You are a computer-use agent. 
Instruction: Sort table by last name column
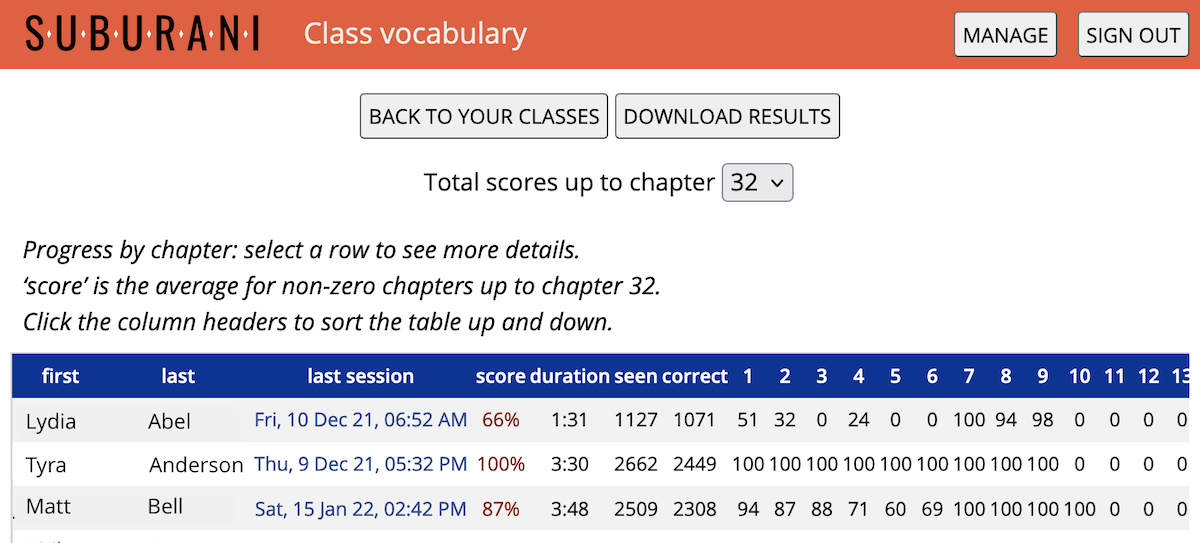click(x=178, y=376)
